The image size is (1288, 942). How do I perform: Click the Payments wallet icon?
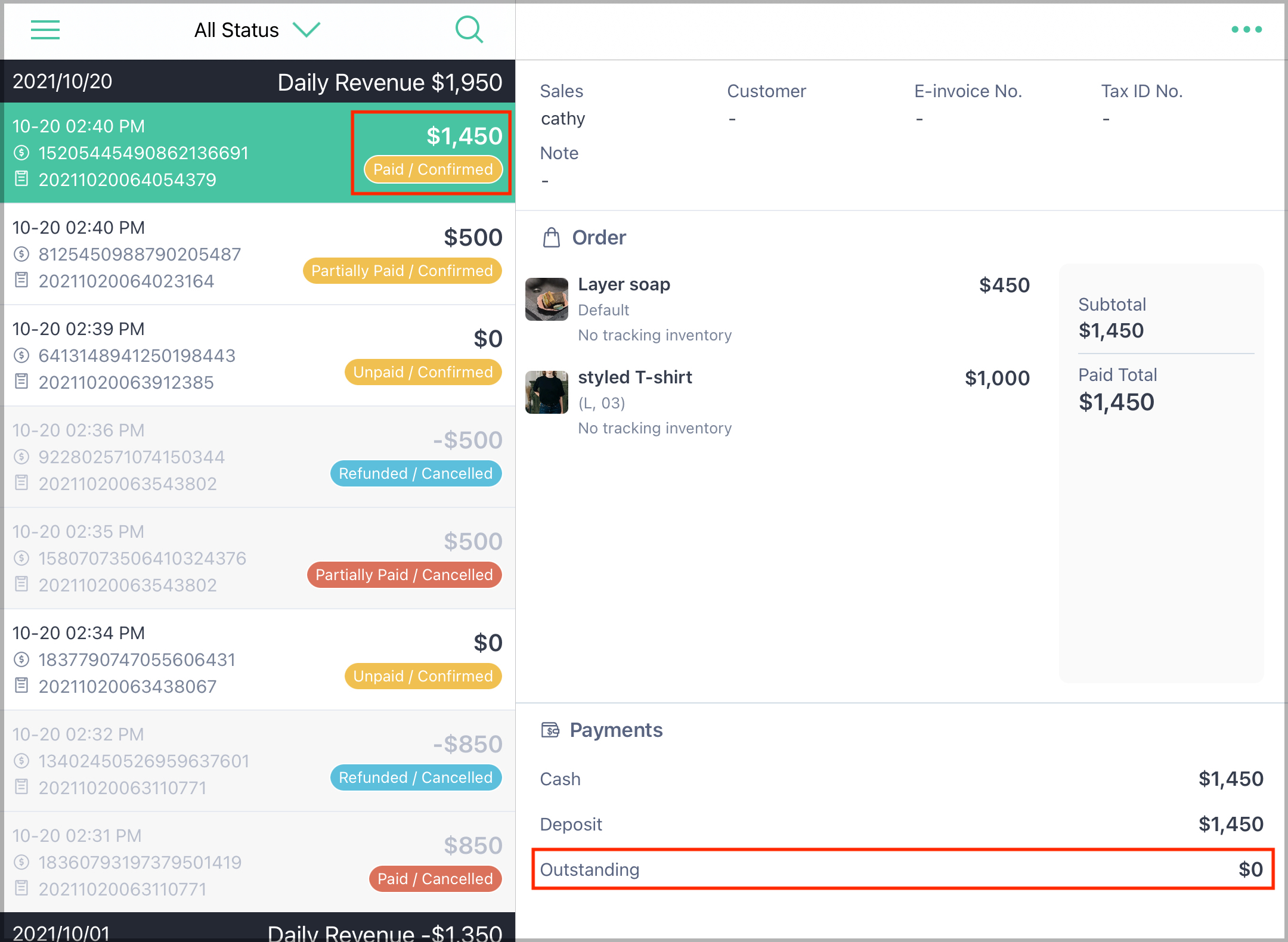[550, 730]
